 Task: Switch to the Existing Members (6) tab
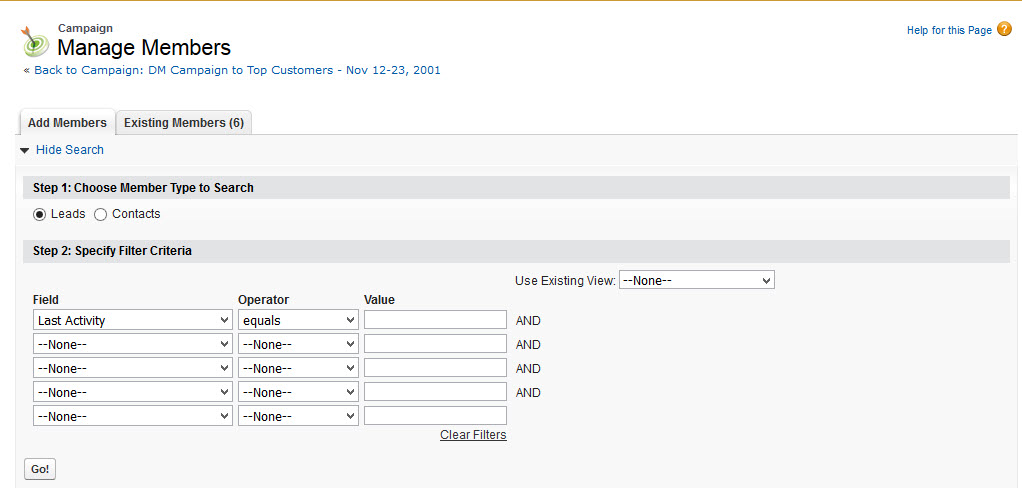184,123
